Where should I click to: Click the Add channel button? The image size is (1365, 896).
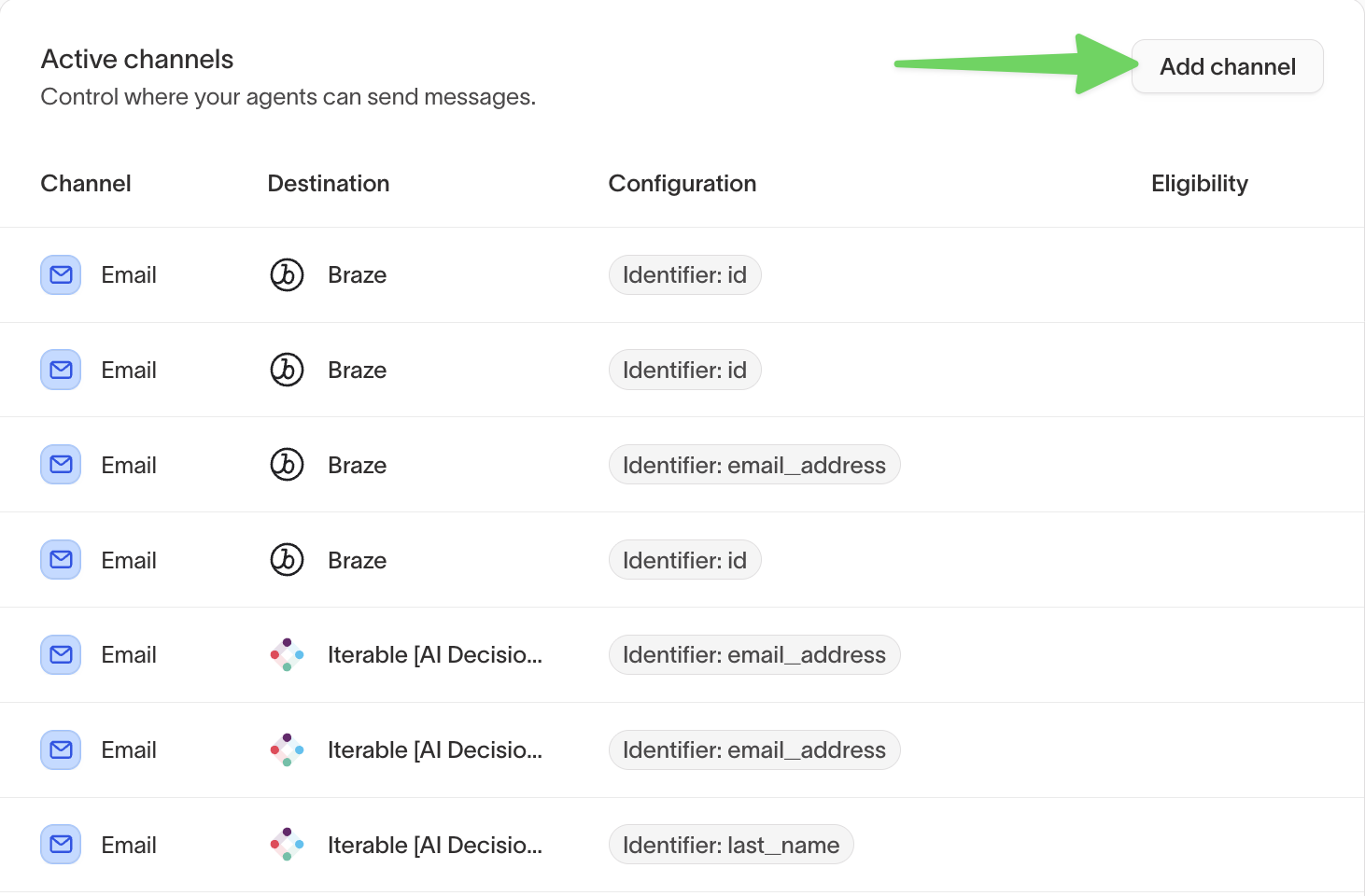pyautogui.click(x=1227, y=66)
